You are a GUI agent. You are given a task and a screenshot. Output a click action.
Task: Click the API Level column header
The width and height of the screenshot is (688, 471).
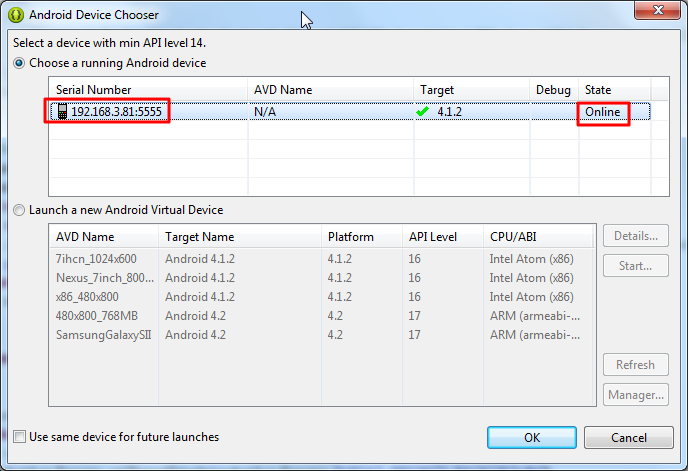pos(443,237)
